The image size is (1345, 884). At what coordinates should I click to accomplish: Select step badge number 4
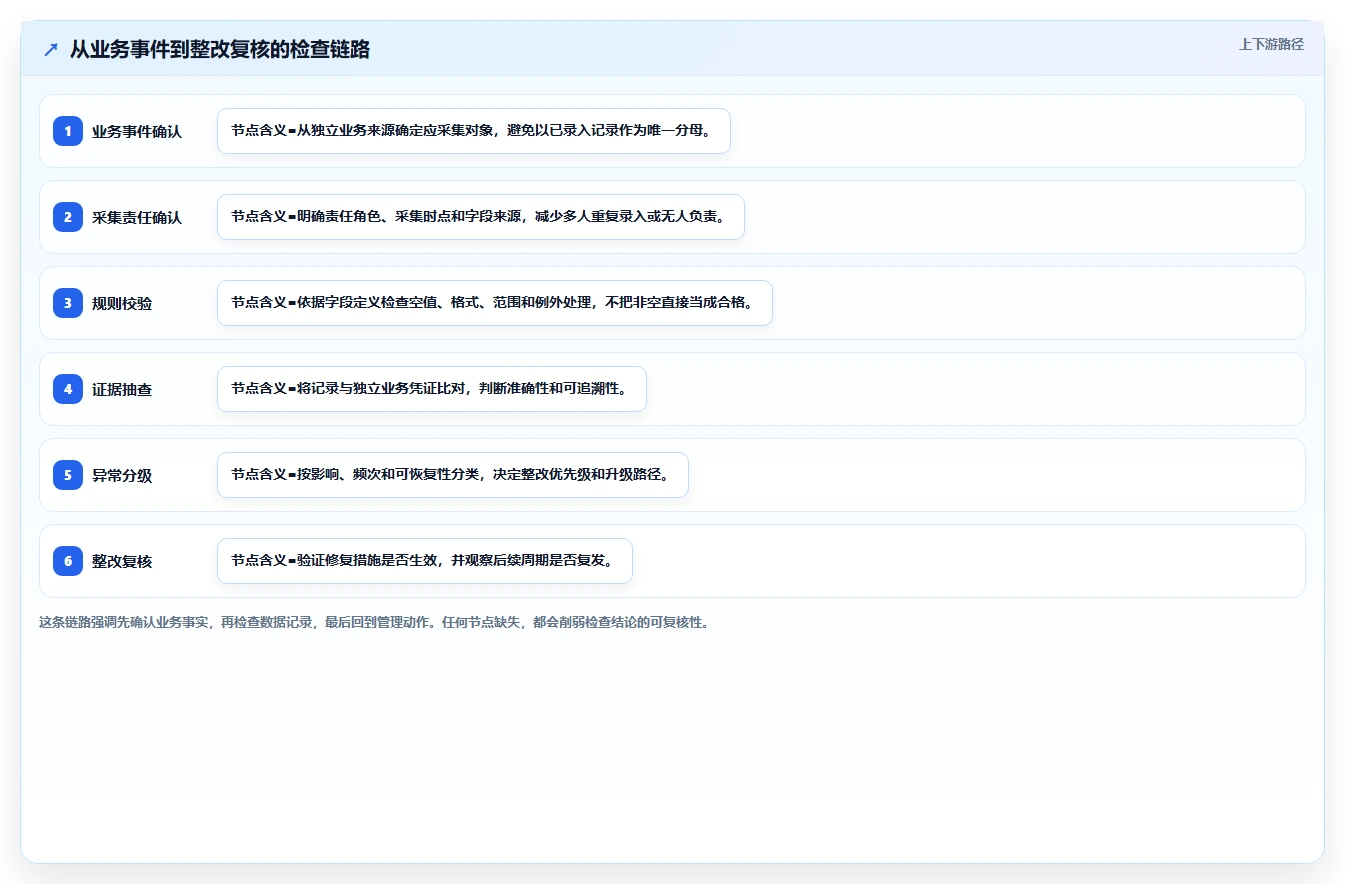tap(68, 389)
